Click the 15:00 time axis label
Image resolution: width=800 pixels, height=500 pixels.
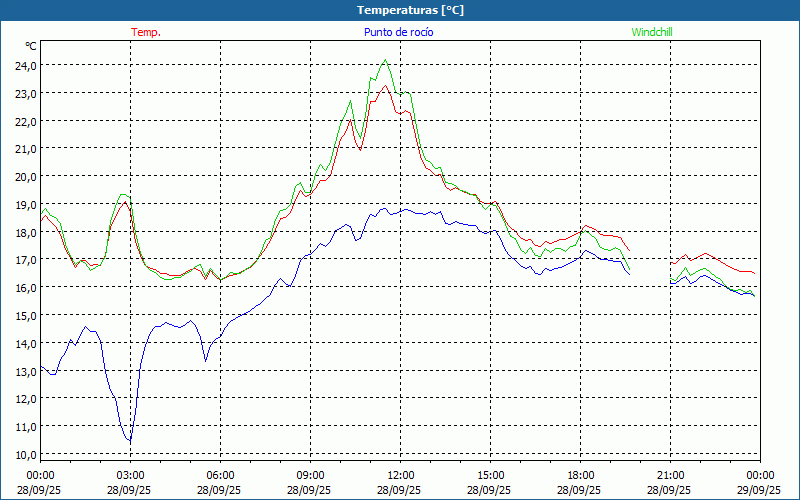tap(490, 475)
